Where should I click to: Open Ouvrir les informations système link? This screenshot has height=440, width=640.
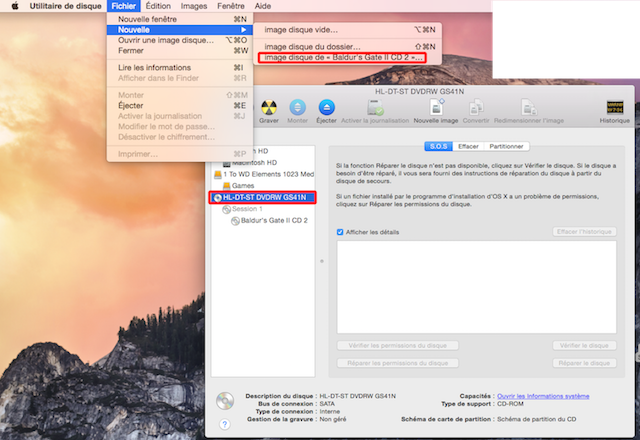[x=543, y=396]
